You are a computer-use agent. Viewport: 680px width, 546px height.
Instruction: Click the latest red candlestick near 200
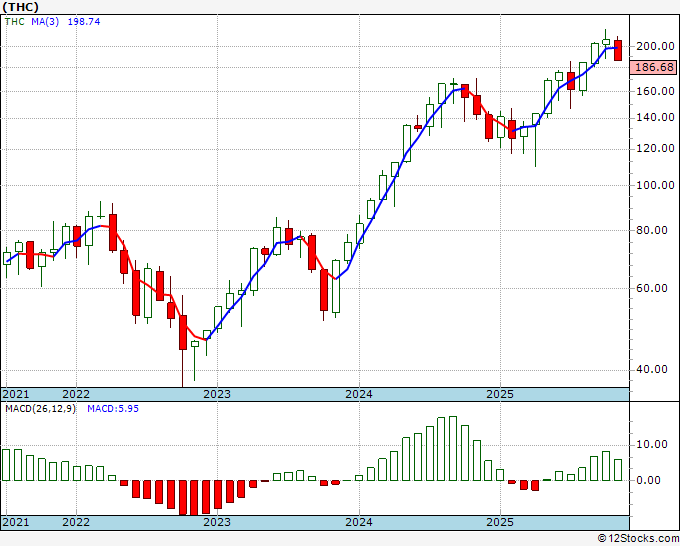(x=618, y=50)
